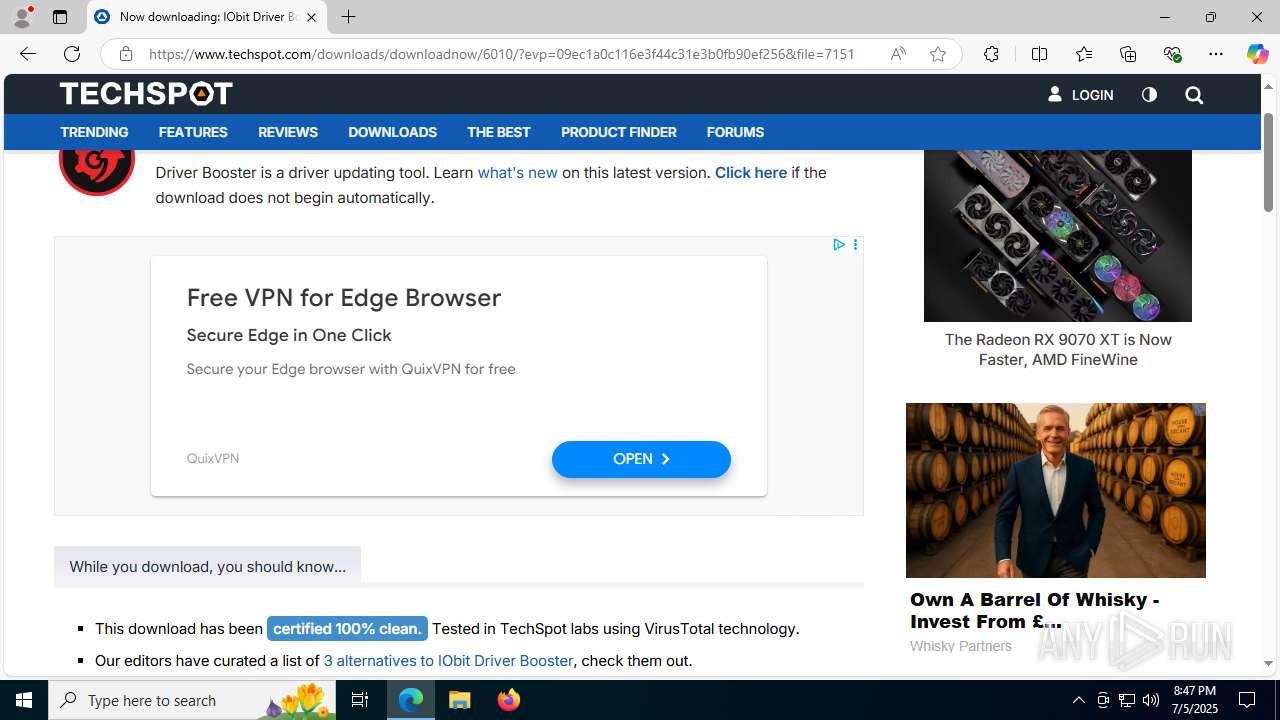
Task: Open the Radeon RX 9070 XT article image
Action: [x=1058, y=236]
